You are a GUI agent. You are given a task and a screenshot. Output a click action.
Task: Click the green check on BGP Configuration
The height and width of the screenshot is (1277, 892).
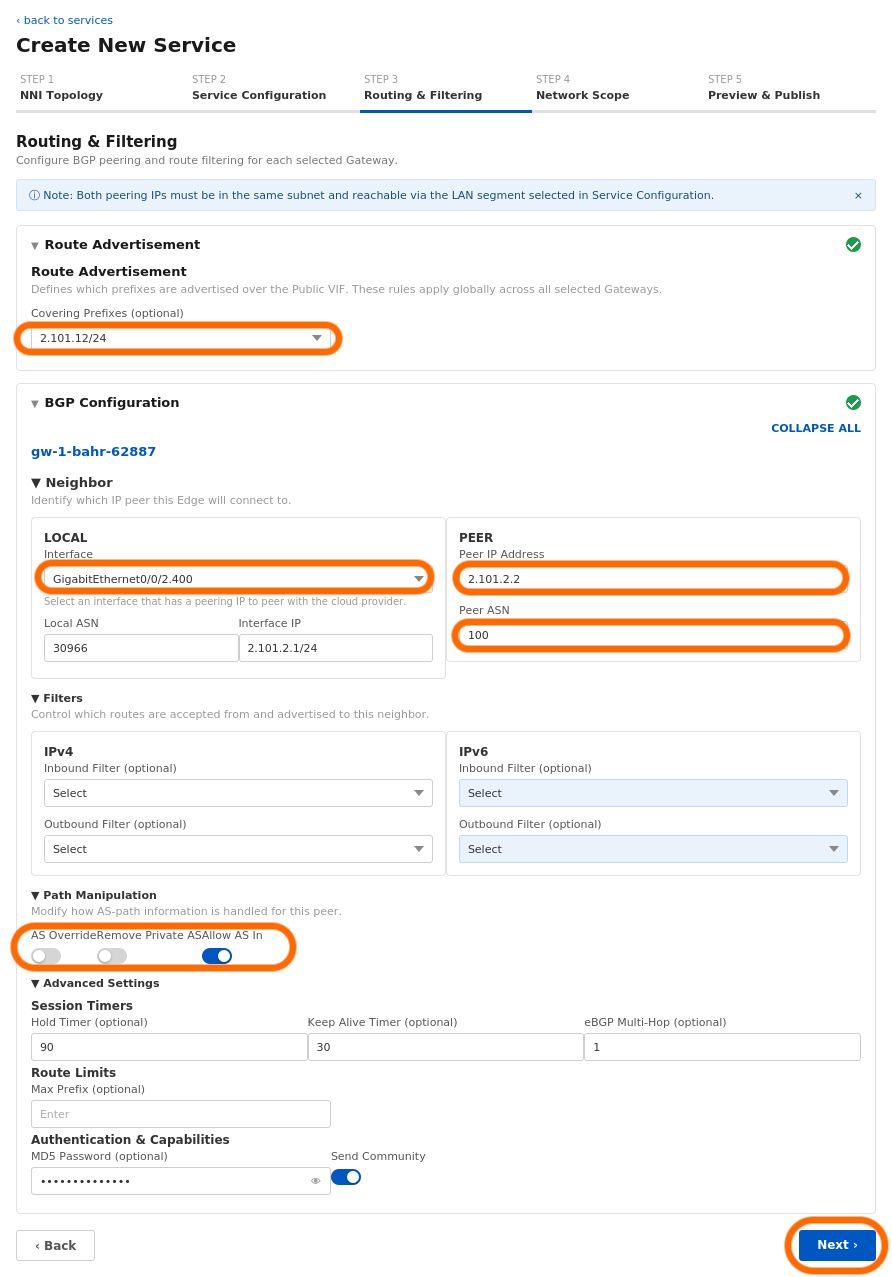pos(853,403)
